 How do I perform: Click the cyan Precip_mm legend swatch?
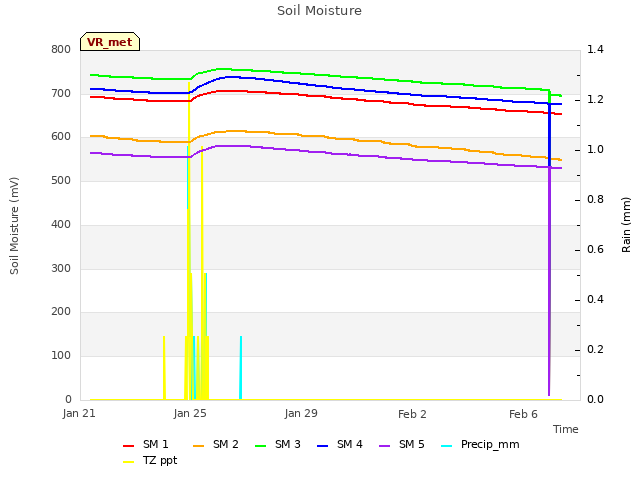point(447,446)
